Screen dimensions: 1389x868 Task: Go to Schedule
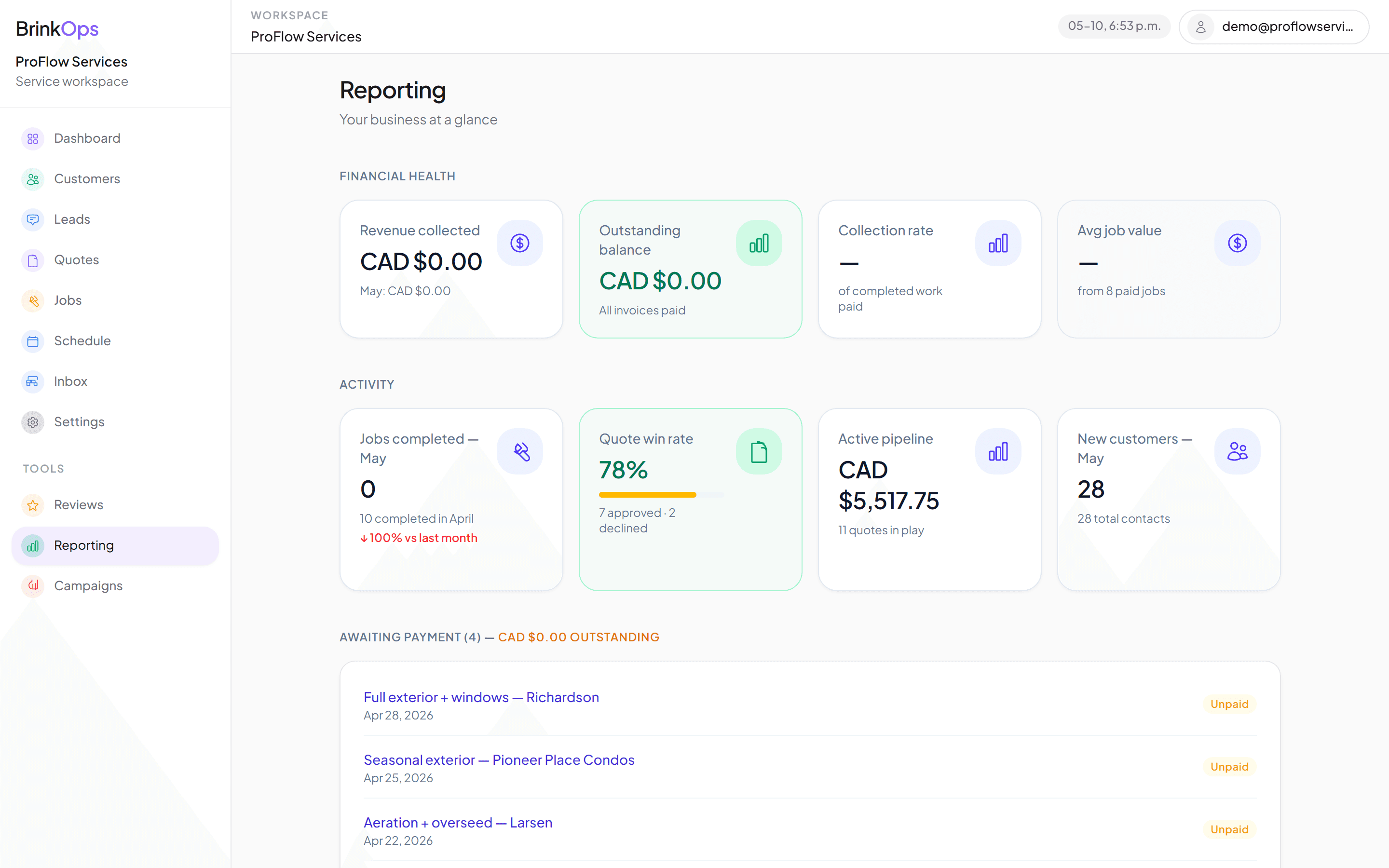[x=115, y=341]
